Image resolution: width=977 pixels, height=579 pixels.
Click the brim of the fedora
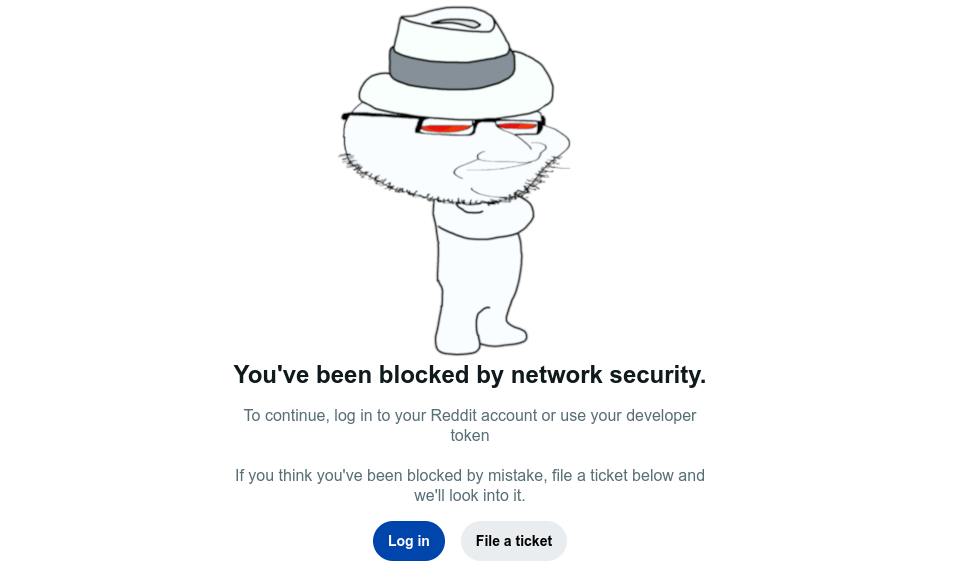(x=455, y=97)
